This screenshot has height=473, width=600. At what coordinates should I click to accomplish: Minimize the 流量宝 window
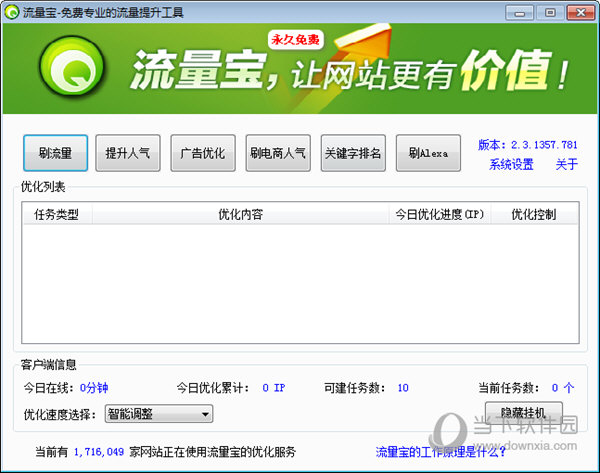[519, 13]
